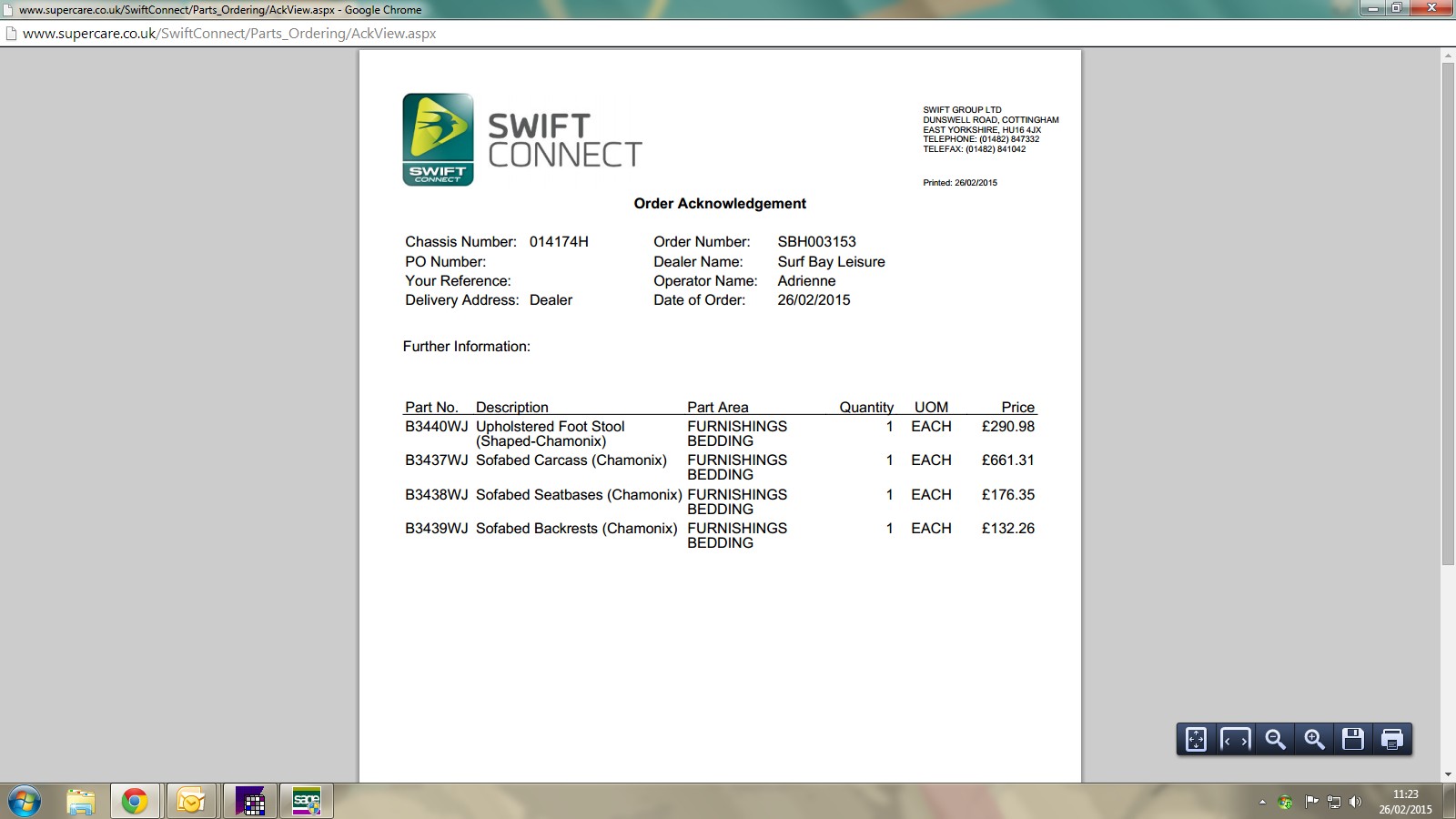1456x819 pixels.
Task: Click the Delivery Address value Dealer
Action: click(x=551, y=300)
